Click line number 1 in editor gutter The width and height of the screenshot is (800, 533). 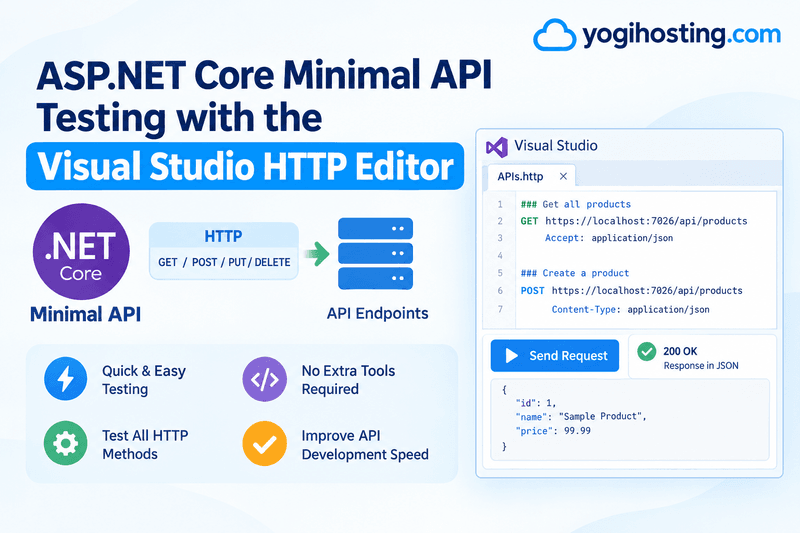[x=500, y=205]
